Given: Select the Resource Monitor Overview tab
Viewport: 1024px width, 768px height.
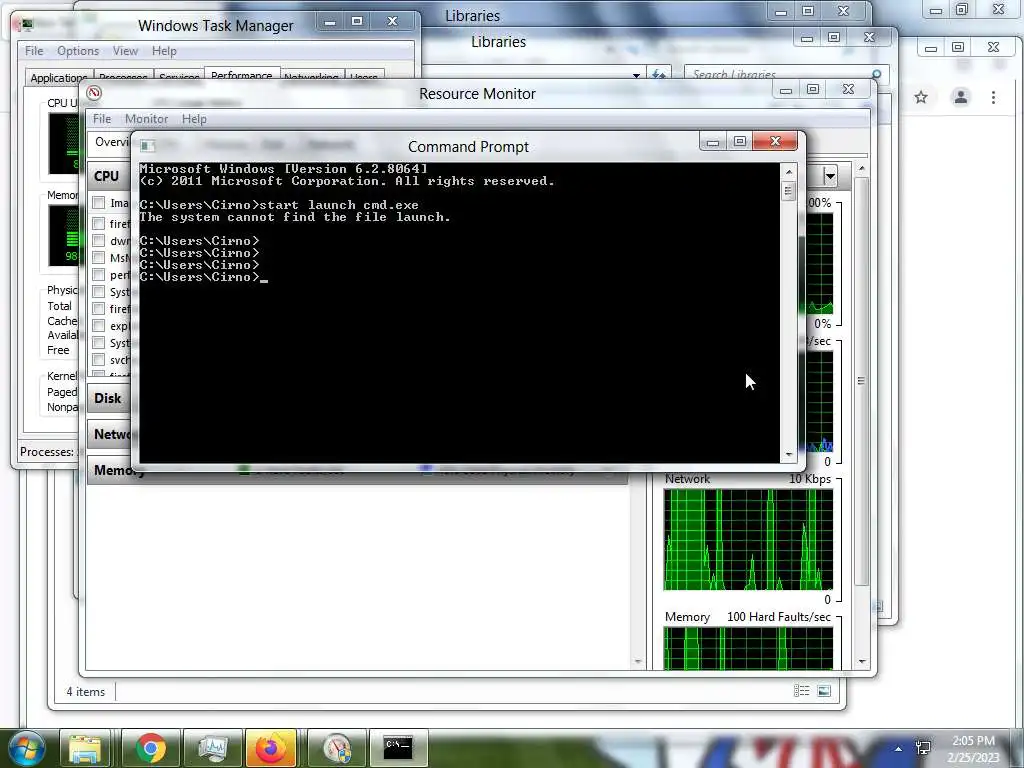Looking at the screenshot, I should click(112, 142).
